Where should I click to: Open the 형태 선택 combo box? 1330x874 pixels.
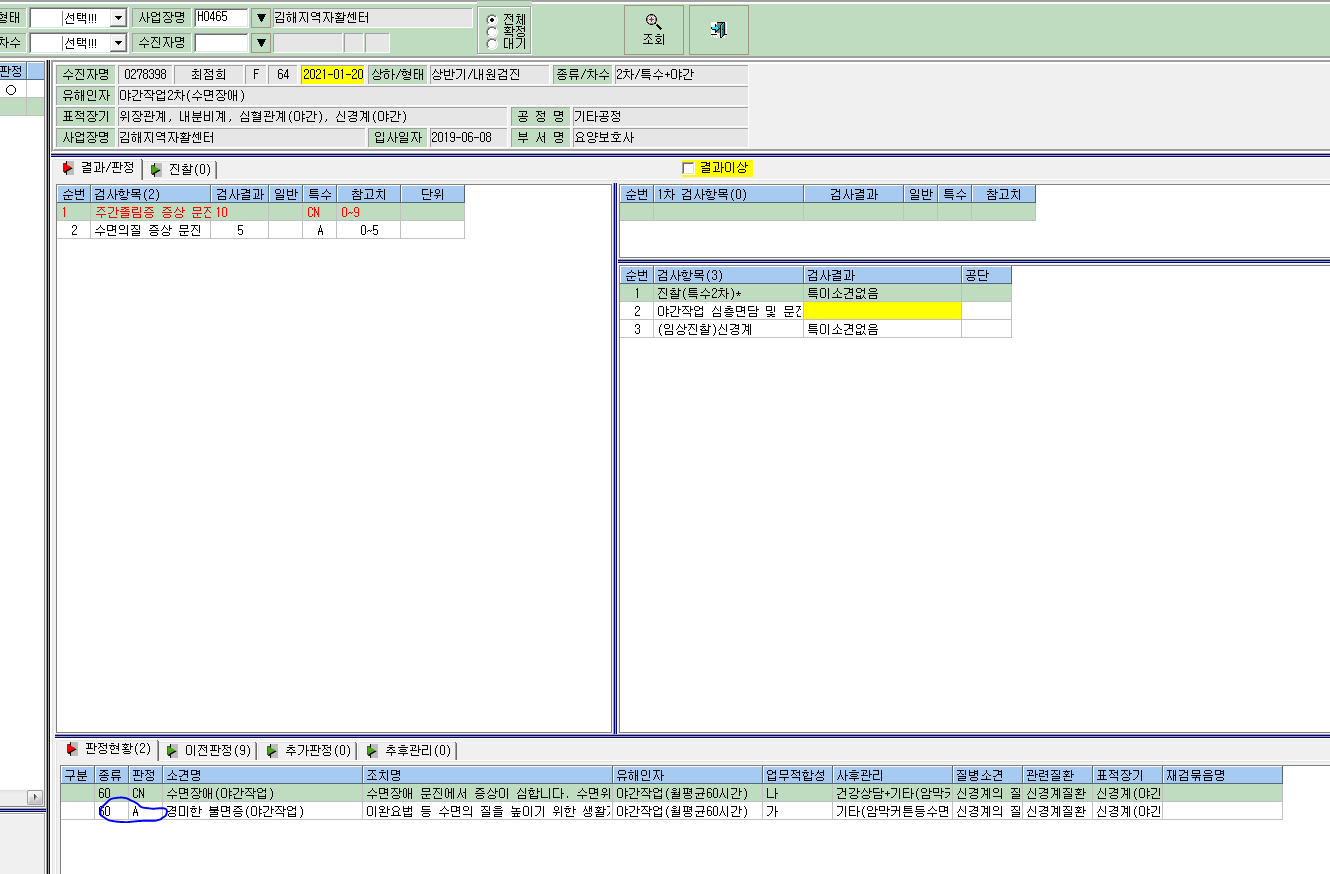(78, 18)
